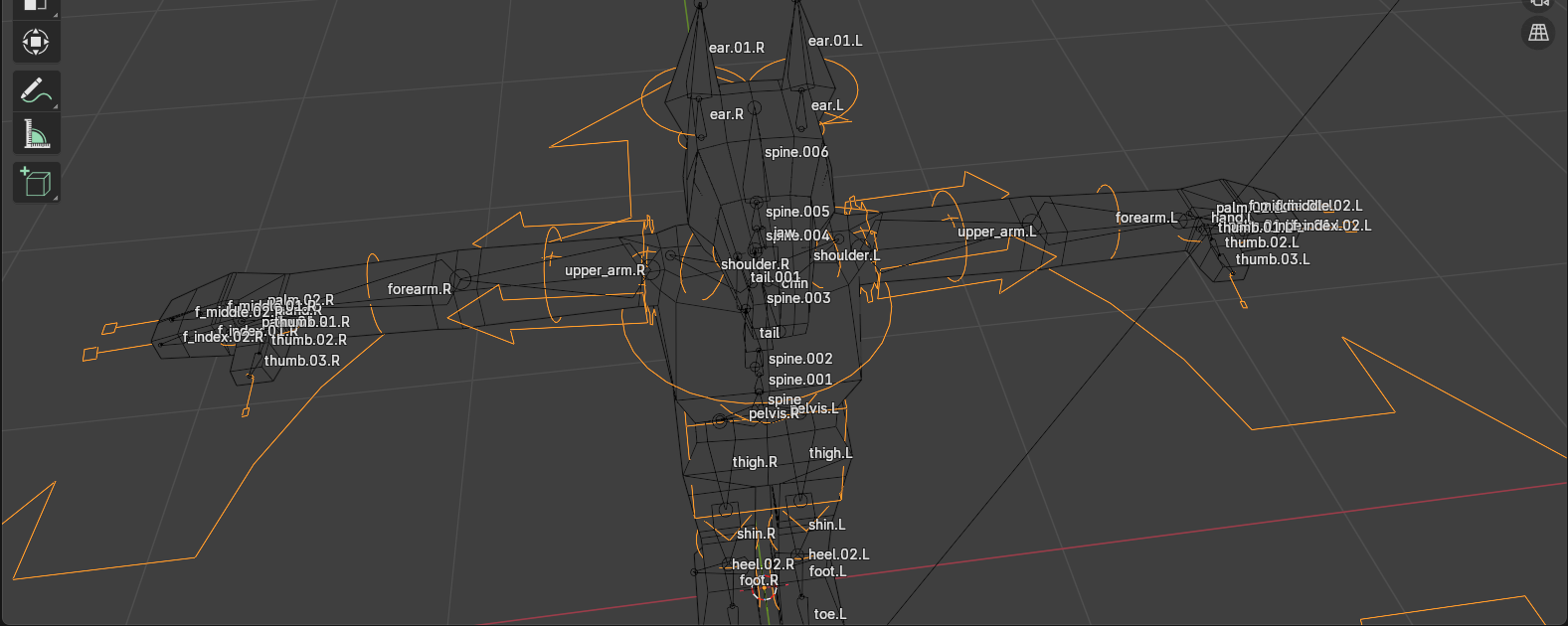This screenshot has width=1568, height=626.
Task: Pick the toe.L bone label
Action: 829,614
